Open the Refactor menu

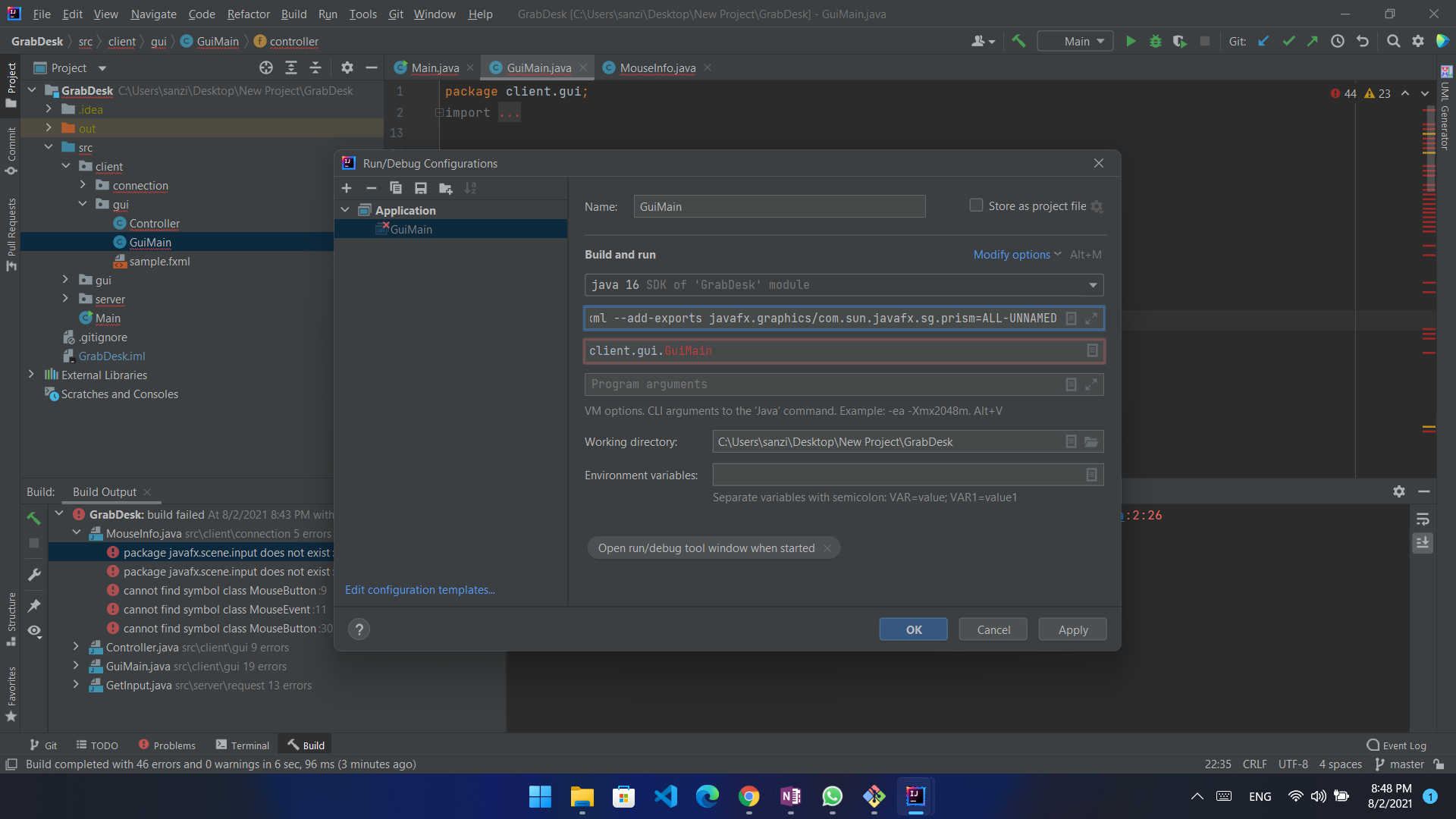pyautogui.click(x=248, y=14)
